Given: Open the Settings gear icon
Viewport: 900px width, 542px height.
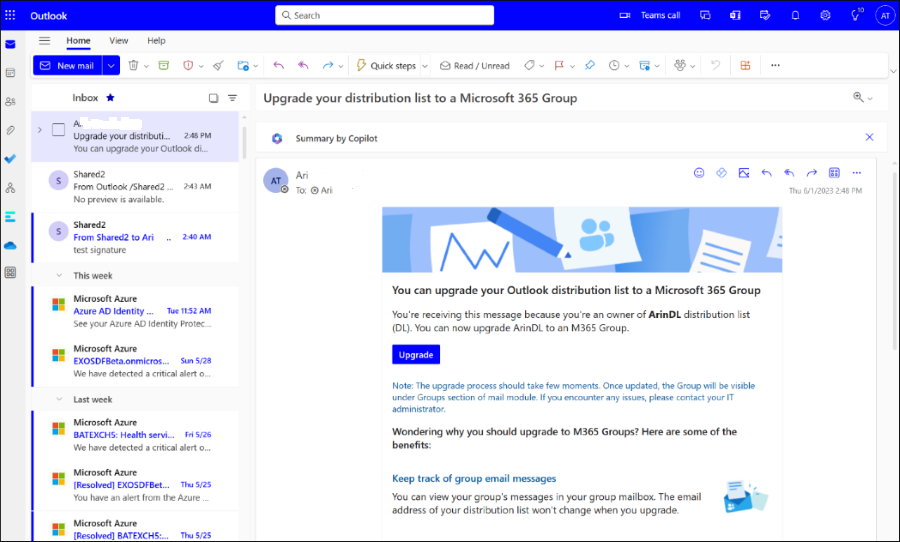Looking at the screenshot, I should tap(825, 16).
